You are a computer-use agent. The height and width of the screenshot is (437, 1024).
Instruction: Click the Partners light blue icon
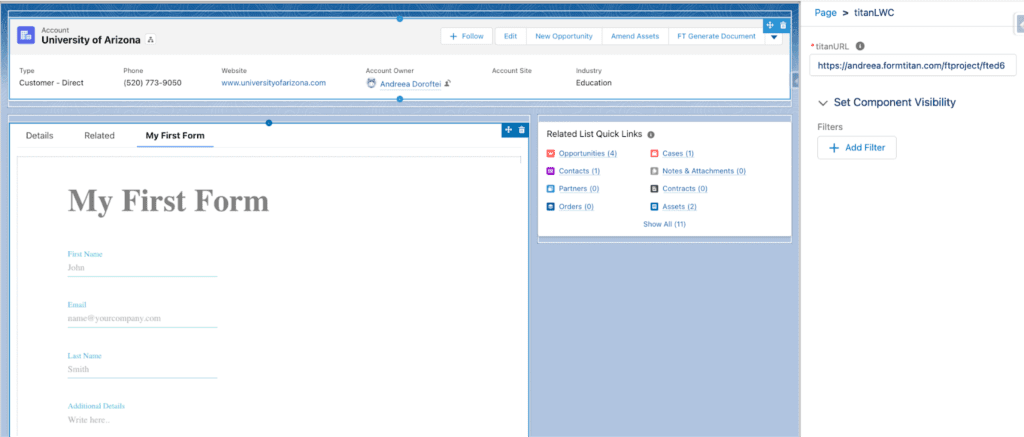[x=551, y=189]
